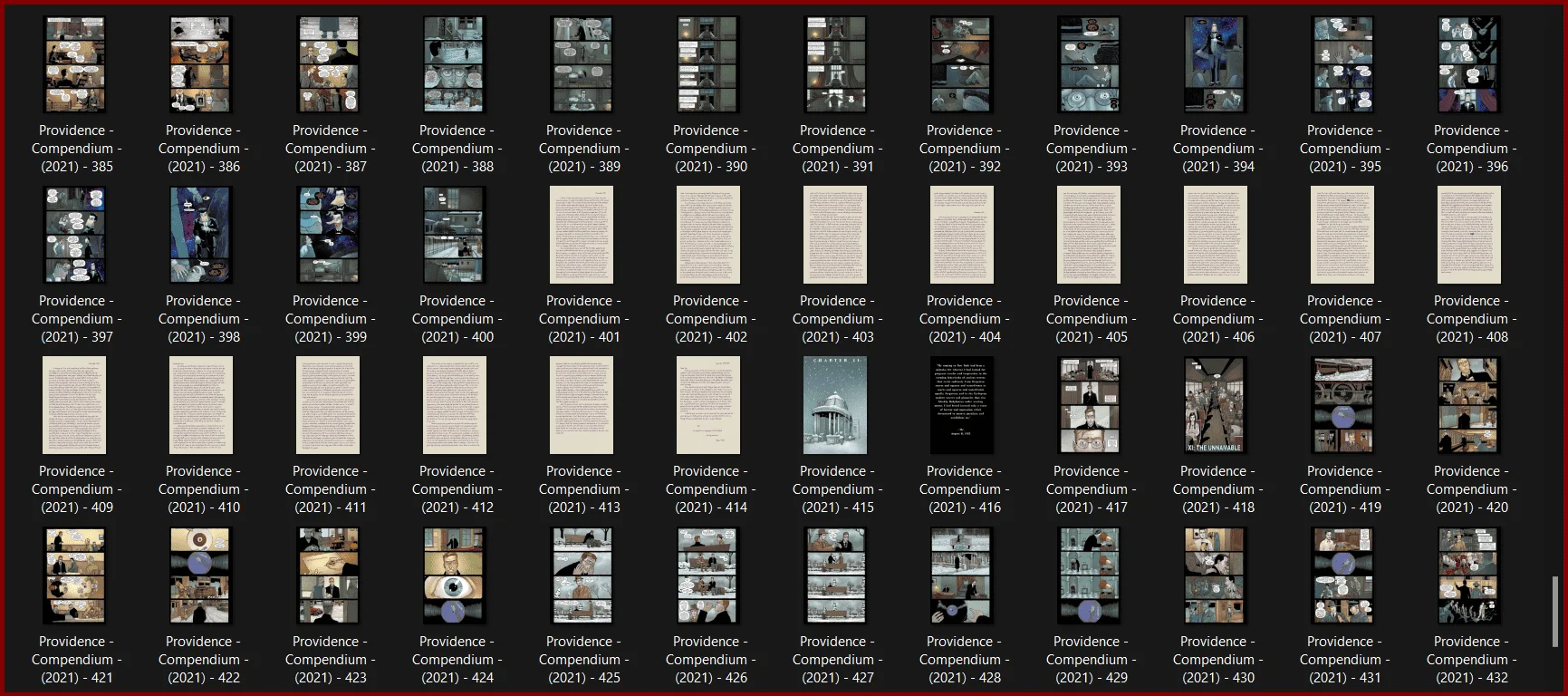Click the Unnamable title page thumbnail 418
This screenshot has height=696, width=1568.
pos(1215,405)
